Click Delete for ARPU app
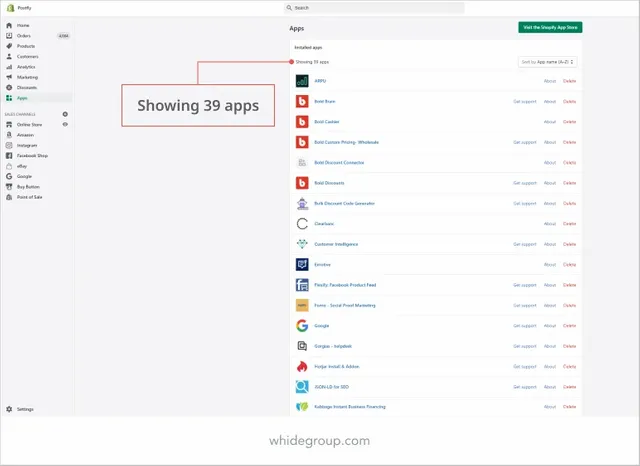This screenshot has height=466, width=640. (x=569, y=81)
